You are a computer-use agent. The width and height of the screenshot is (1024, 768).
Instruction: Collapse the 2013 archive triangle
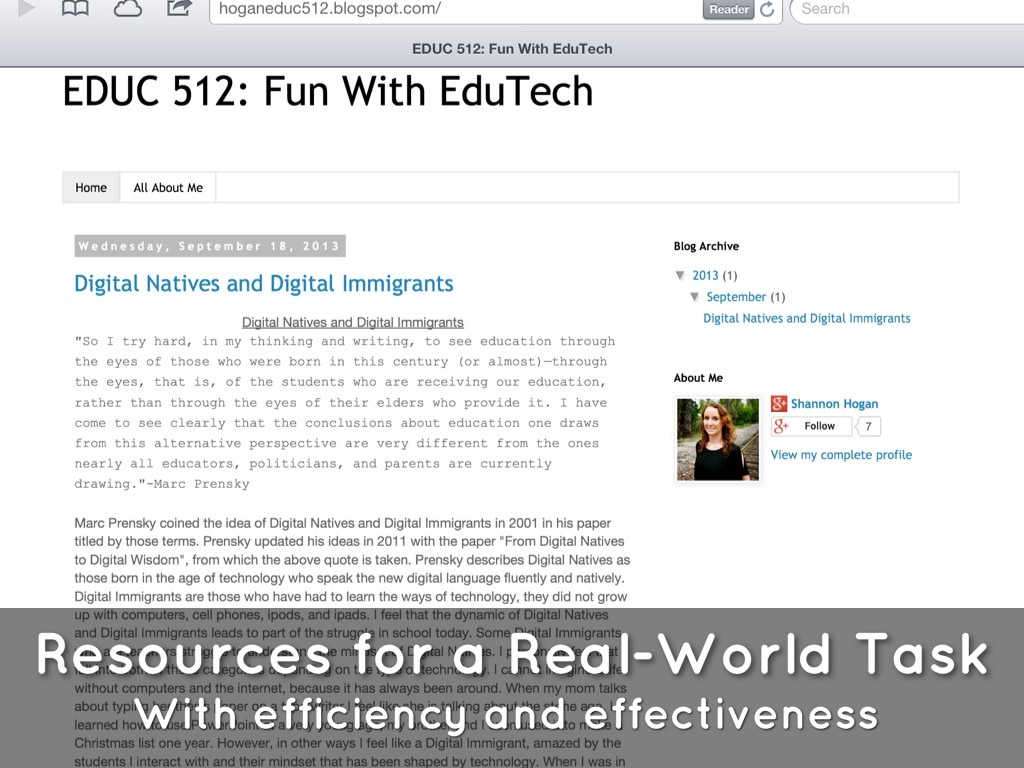click(x=681, y=275)
